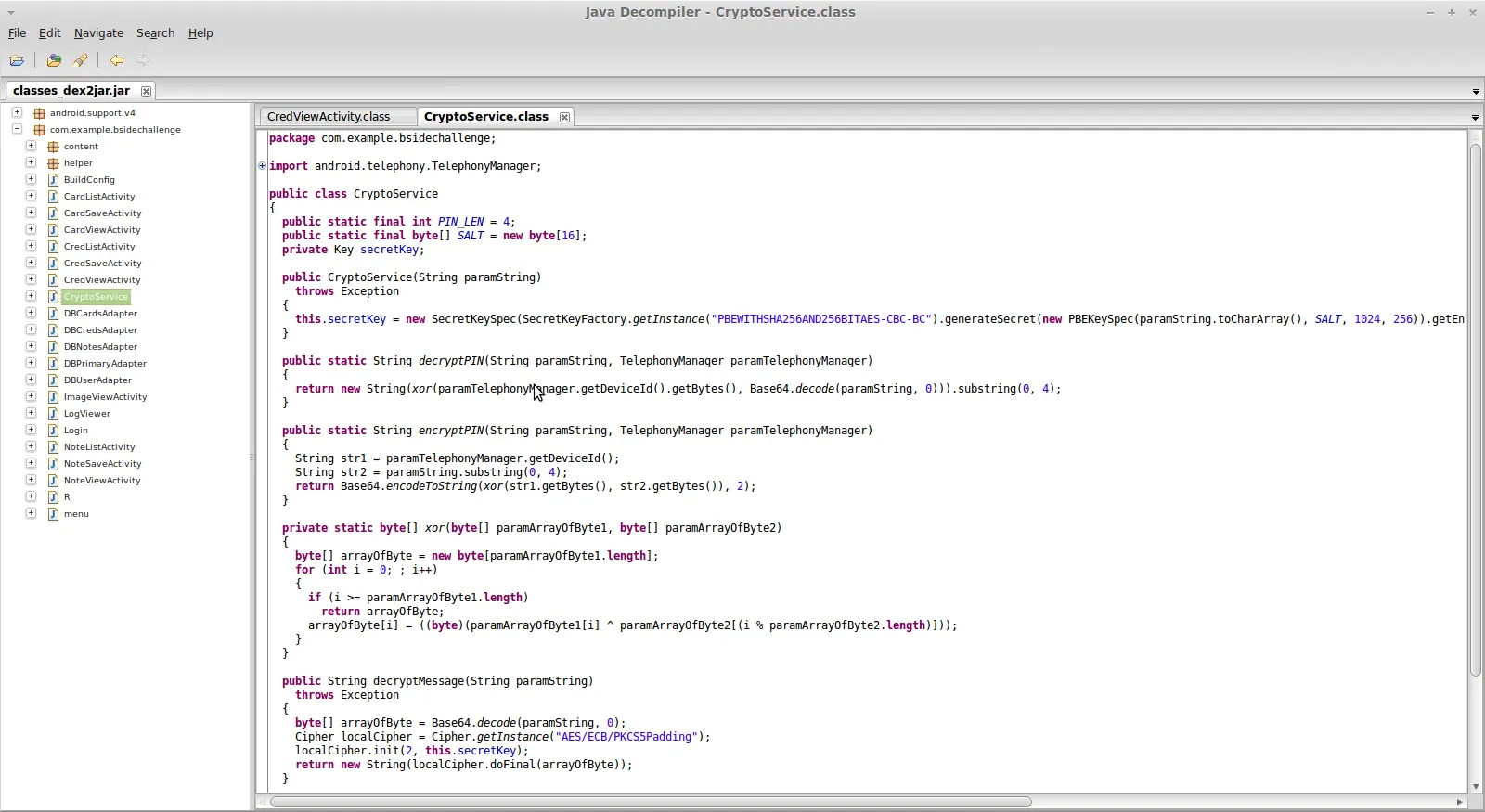Open the class tab list dropdown arrow

(1475, 118)
